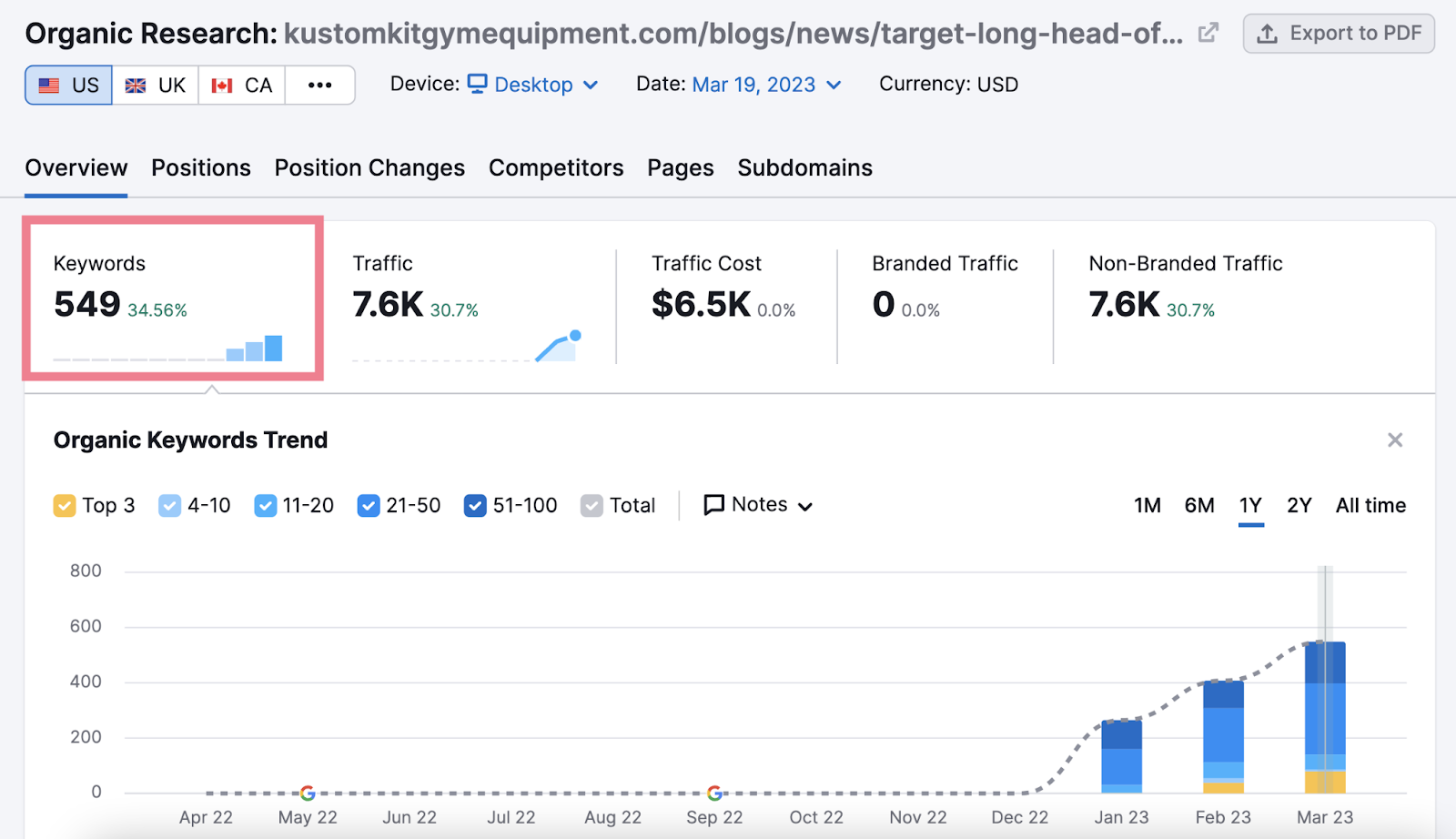Disable the 51-100 position checkbox
Image resolution: width=1456 pixels, height=839 pixels.
pyautogui.click(x=475, y=505)
